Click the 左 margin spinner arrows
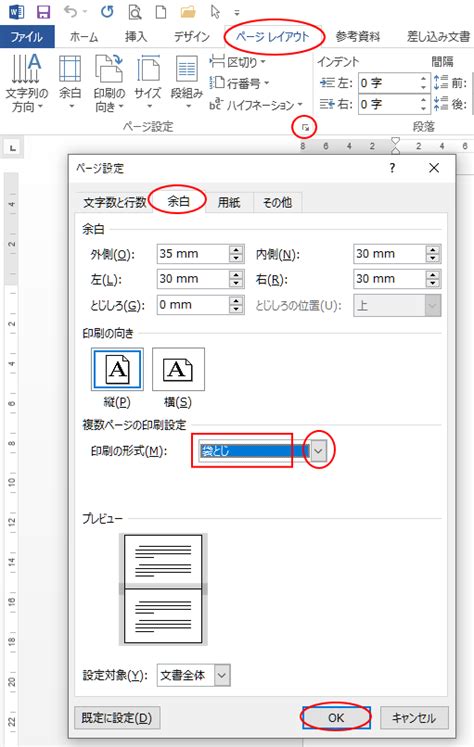474x747 pixels. point(236,279)
